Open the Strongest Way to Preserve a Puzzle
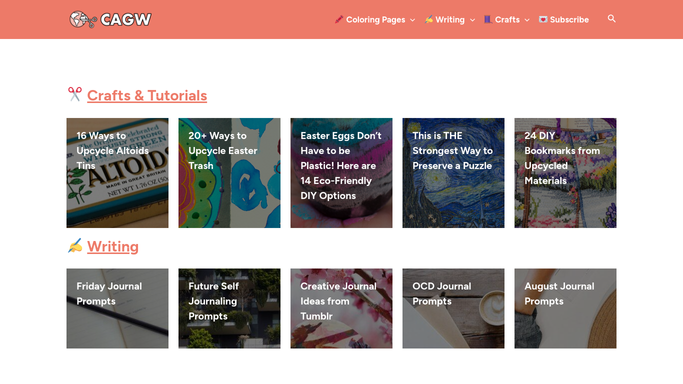Viewport: 683px width, 384px height. tap(453, 173)
